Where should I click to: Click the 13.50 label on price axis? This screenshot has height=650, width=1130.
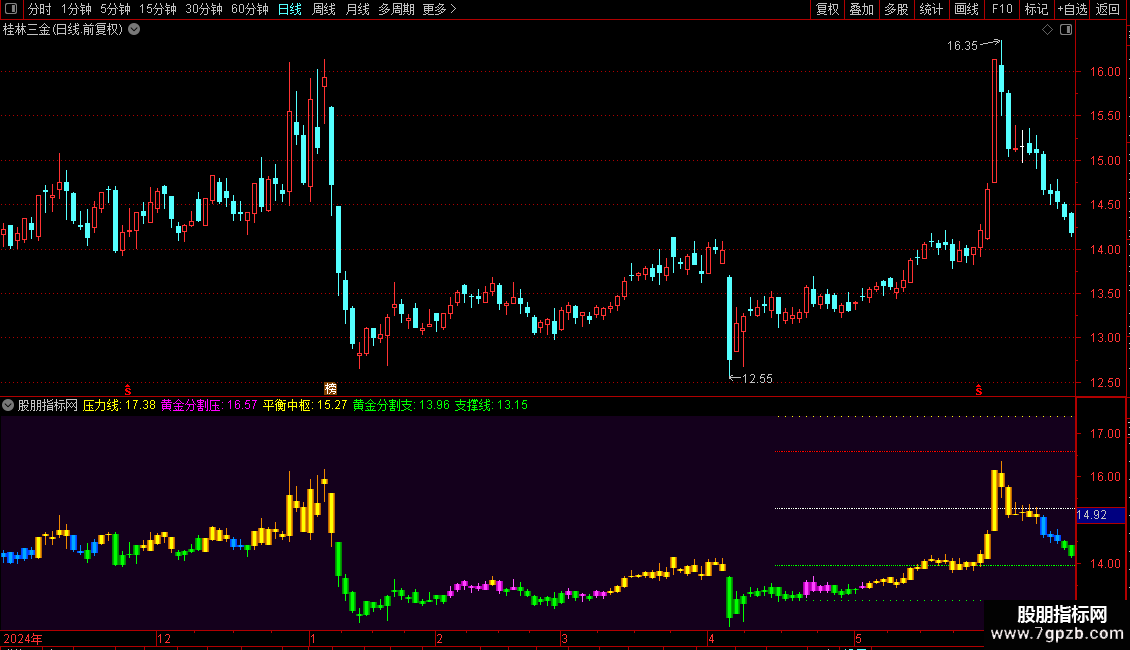coord(1105,294)
